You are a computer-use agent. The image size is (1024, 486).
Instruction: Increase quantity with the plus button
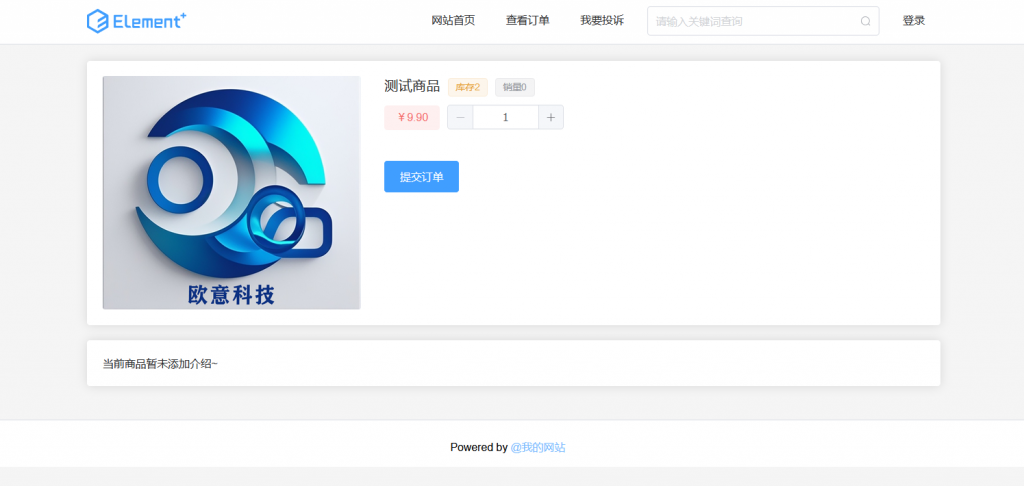551,118
